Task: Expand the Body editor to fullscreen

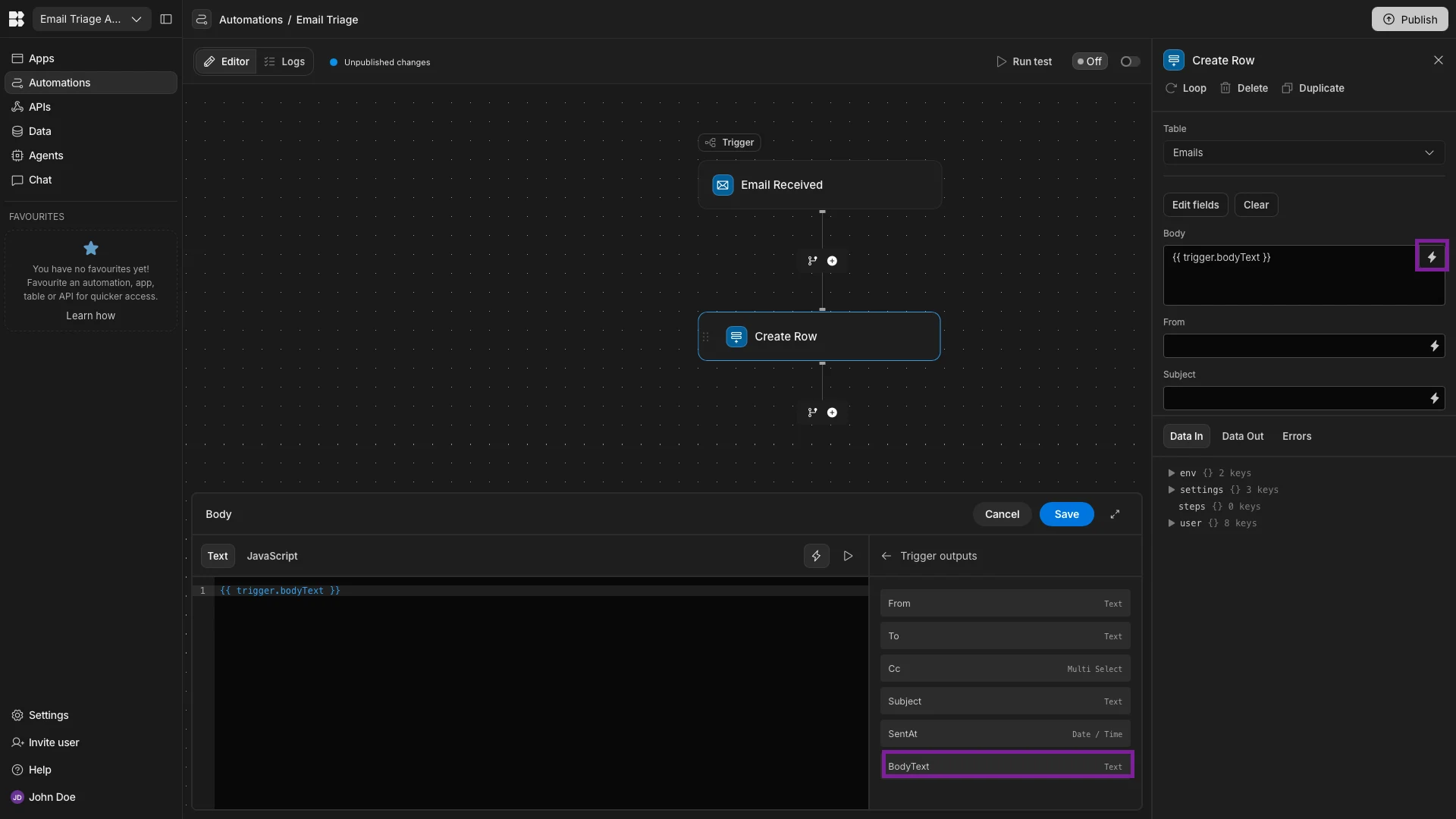Action: [1115, 514]
